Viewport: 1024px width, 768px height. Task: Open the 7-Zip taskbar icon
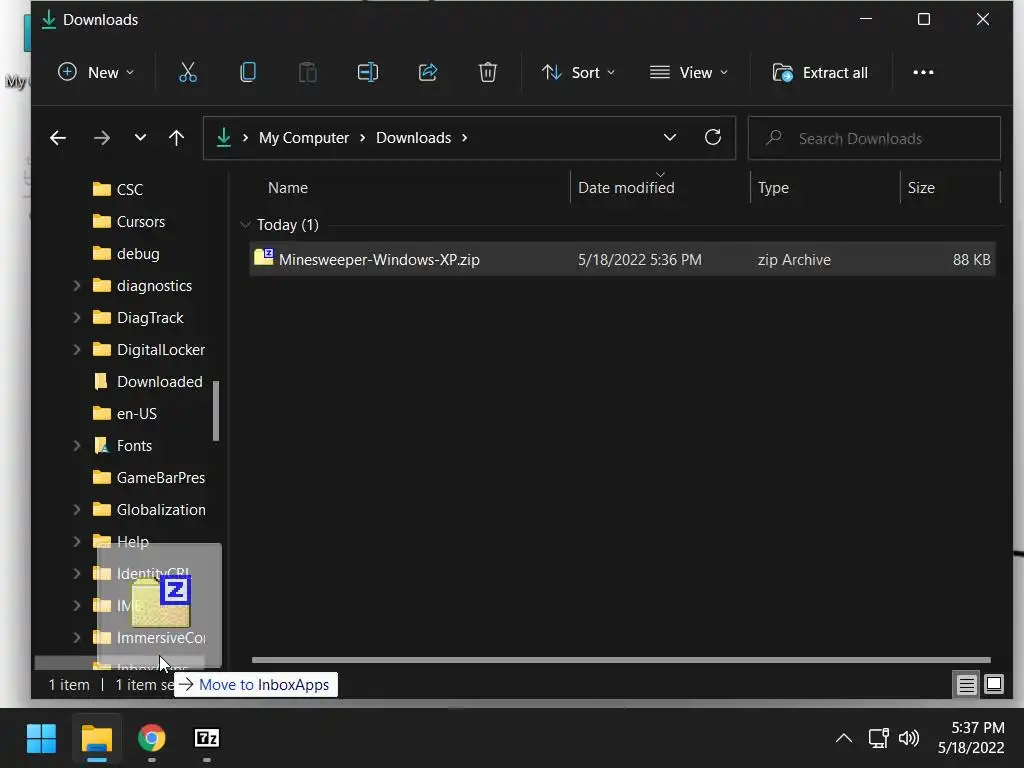click(207, 738)
